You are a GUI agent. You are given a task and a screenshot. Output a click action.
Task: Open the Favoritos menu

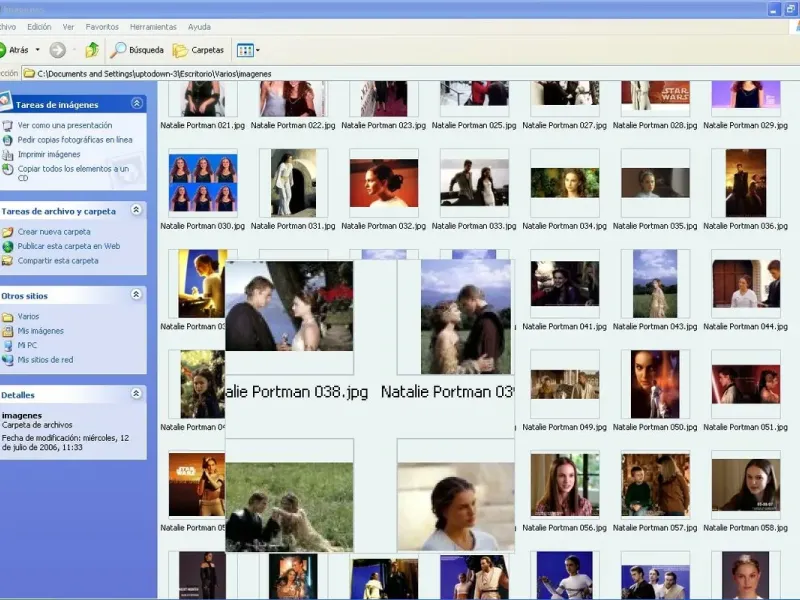point(102,27)
